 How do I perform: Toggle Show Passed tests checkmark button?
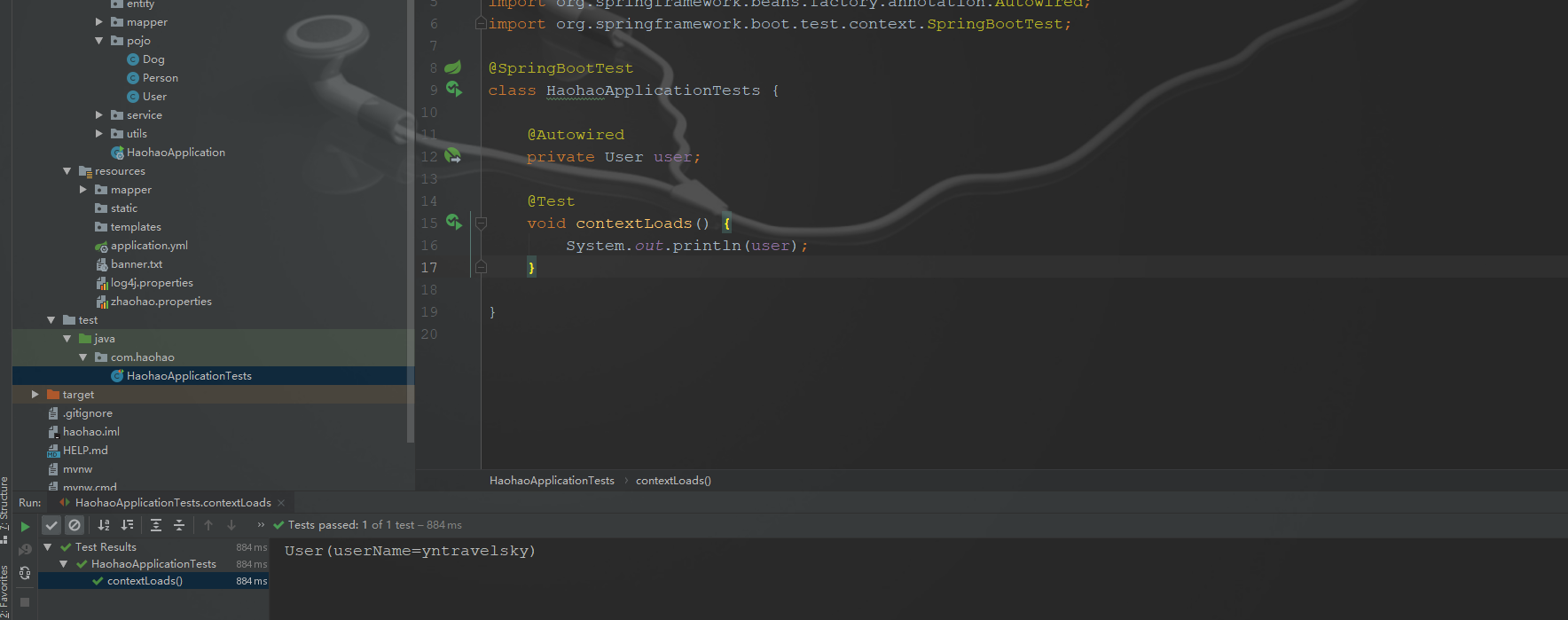tap(51, 525)
